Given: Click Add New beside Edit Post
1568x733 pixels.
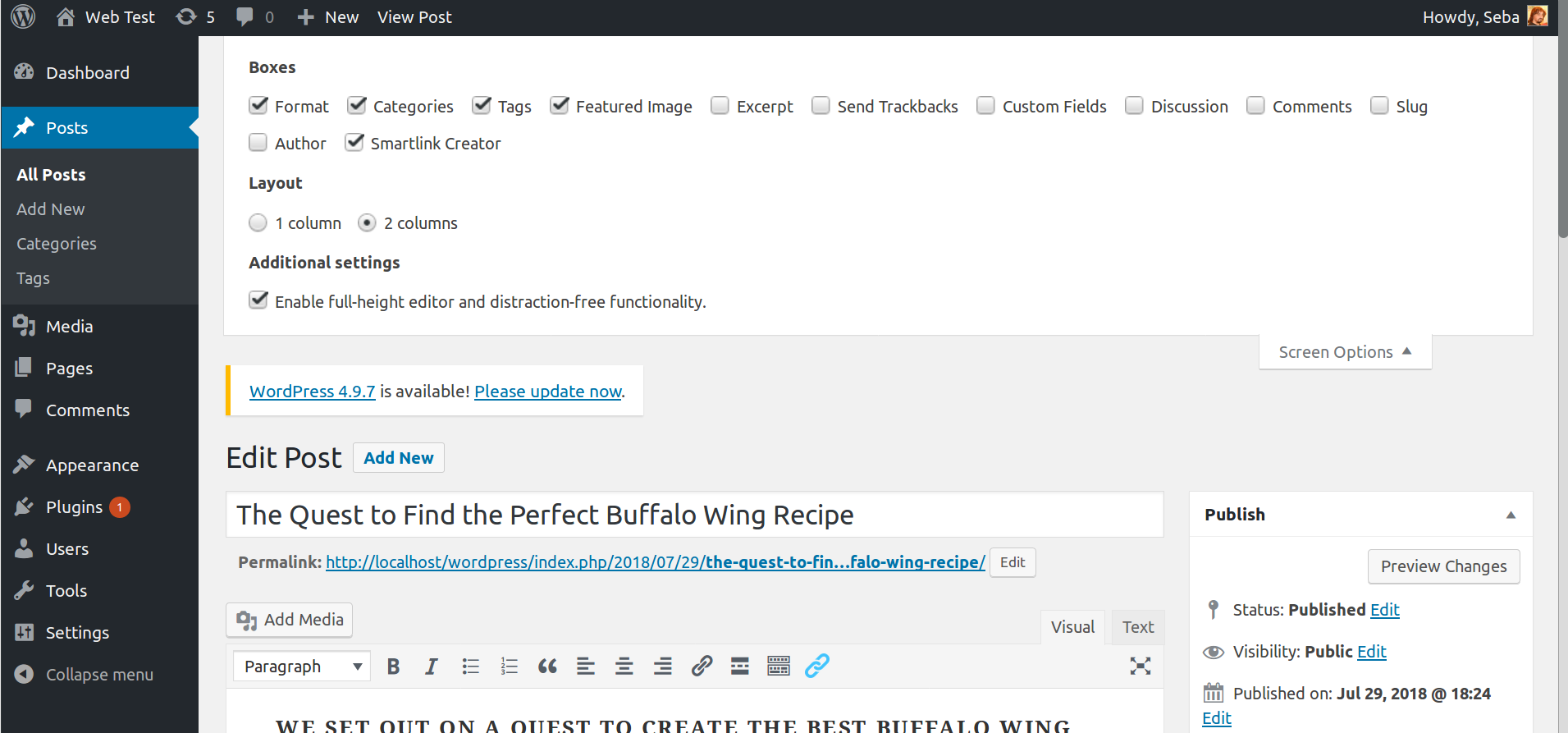Looking at the screenshot, I should [x=399, y=458].
